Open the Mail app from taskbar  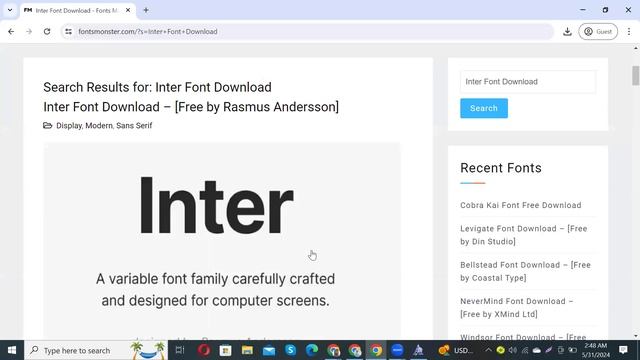point(269,350)
